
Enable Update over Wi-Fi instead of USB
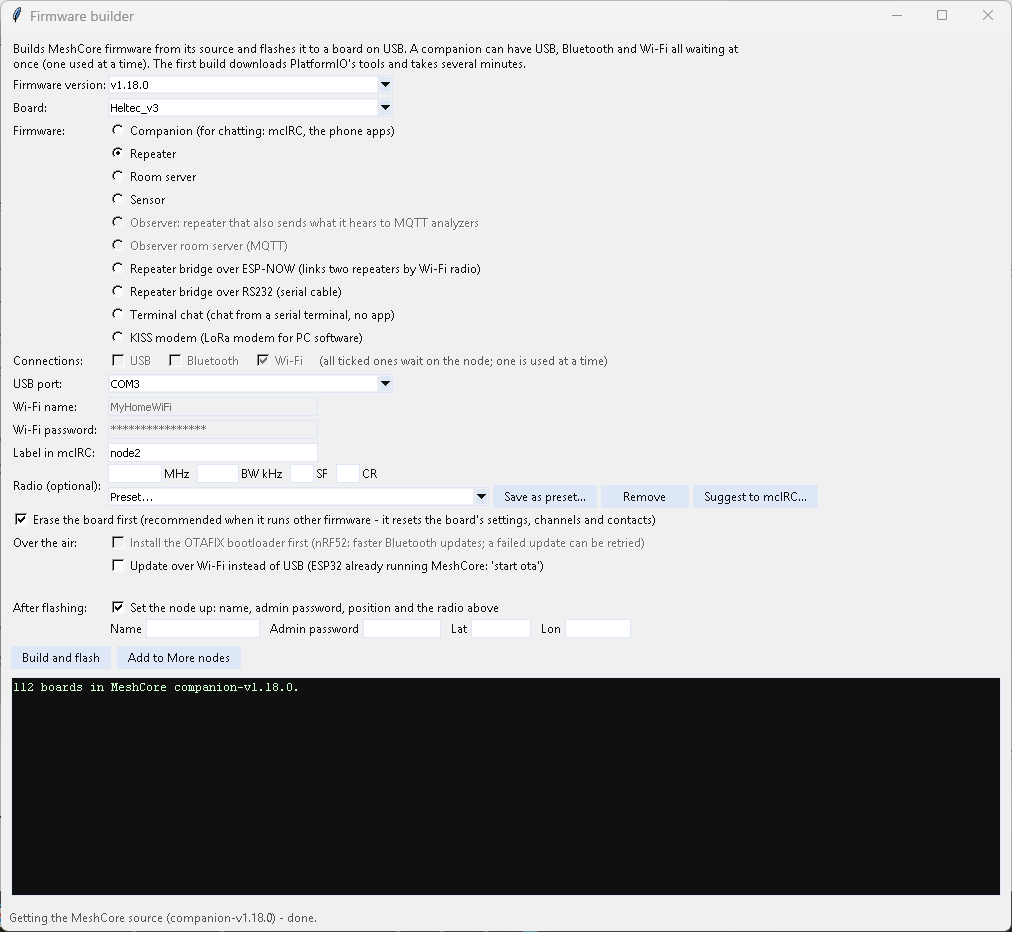(118, 565)
